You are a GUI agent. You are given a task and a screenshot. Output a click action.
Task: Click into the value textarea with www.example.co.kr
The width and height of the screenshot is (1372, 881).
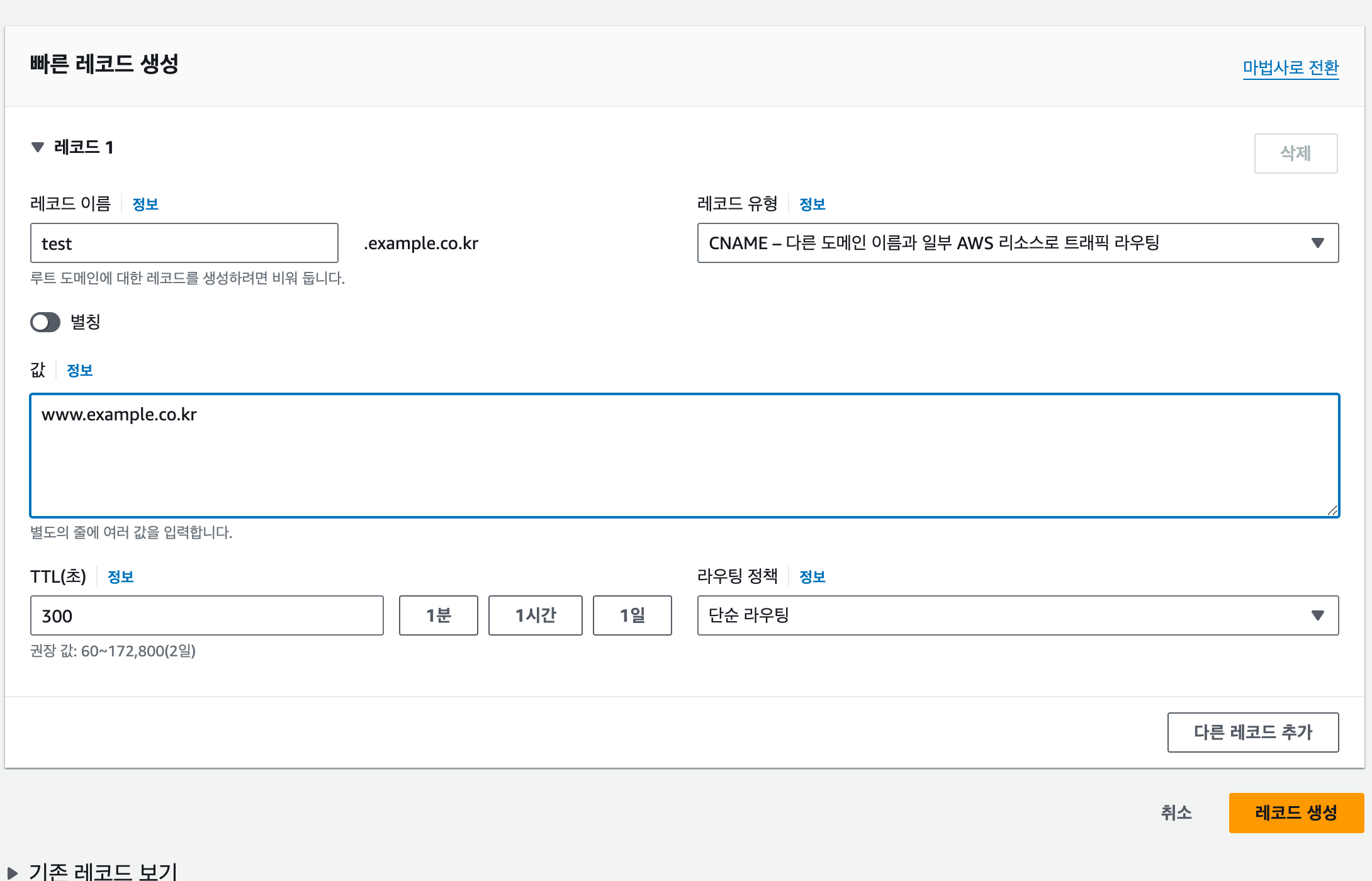(x=685, y=456)
